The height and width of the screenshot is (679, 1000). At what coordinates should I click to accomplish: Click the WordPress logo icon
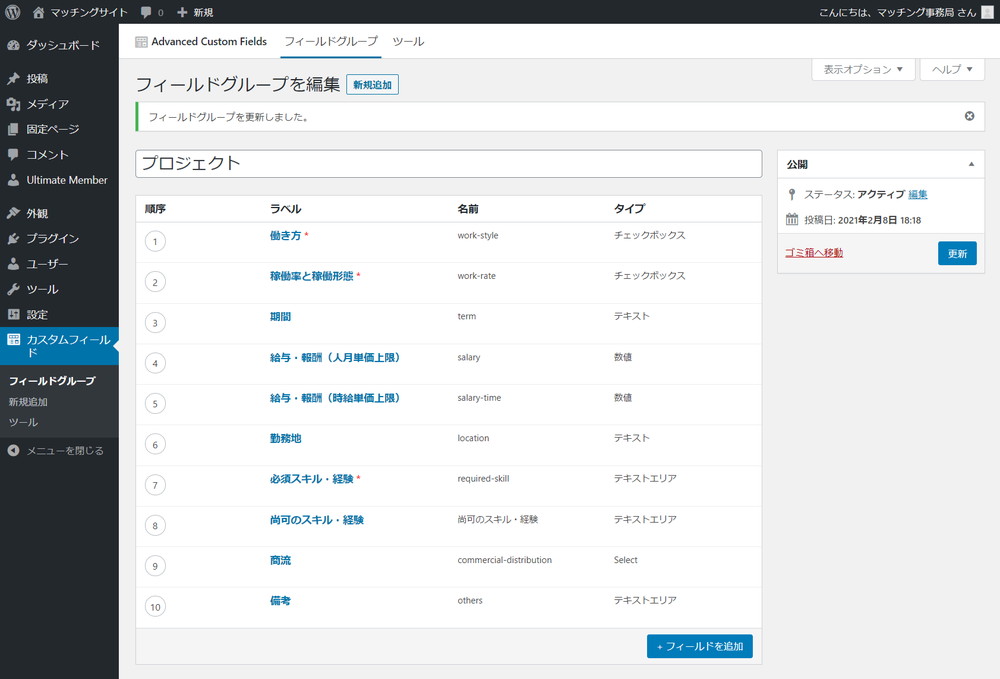(x=13, y=12)
